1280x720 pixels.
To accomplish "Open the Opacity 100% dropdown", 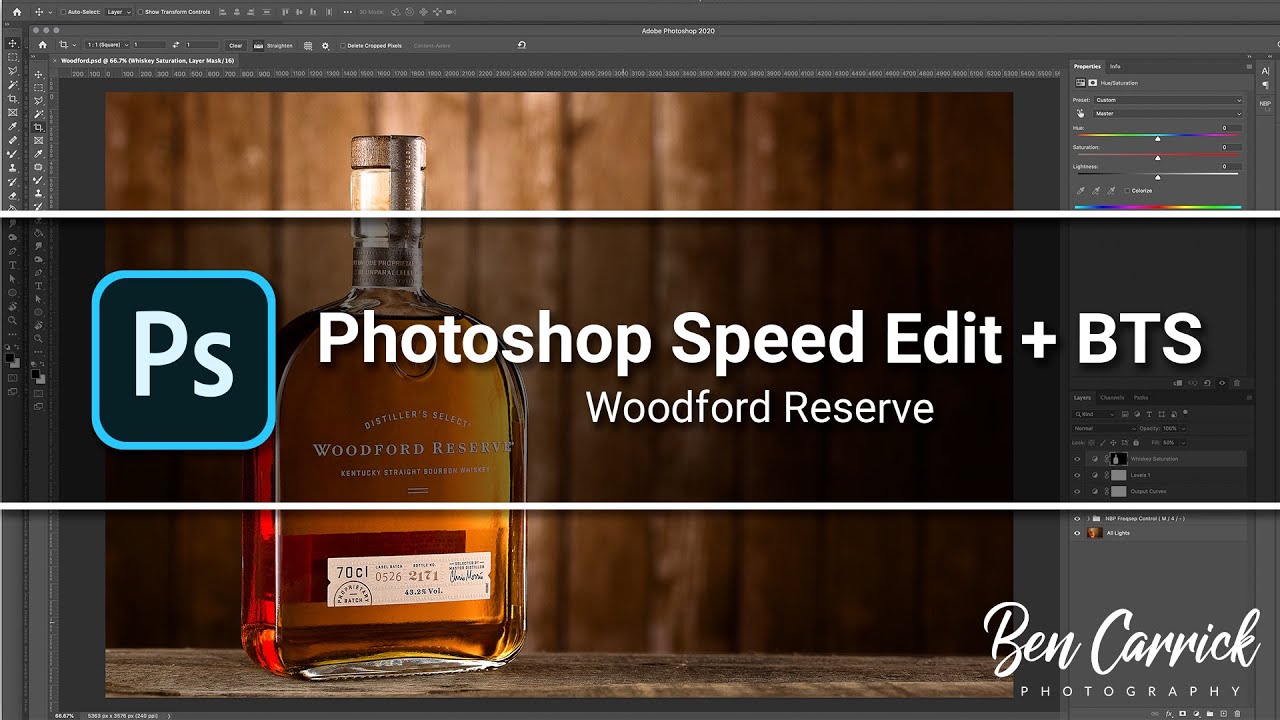I will (1181, 428).
